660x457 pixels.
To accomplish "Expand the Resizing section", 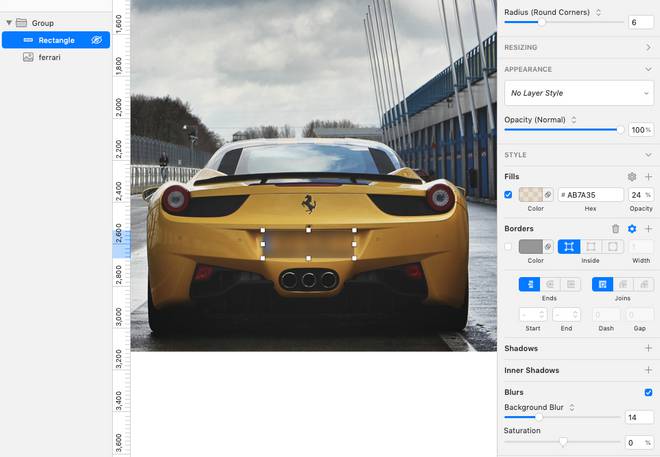I will coord(648,47).
